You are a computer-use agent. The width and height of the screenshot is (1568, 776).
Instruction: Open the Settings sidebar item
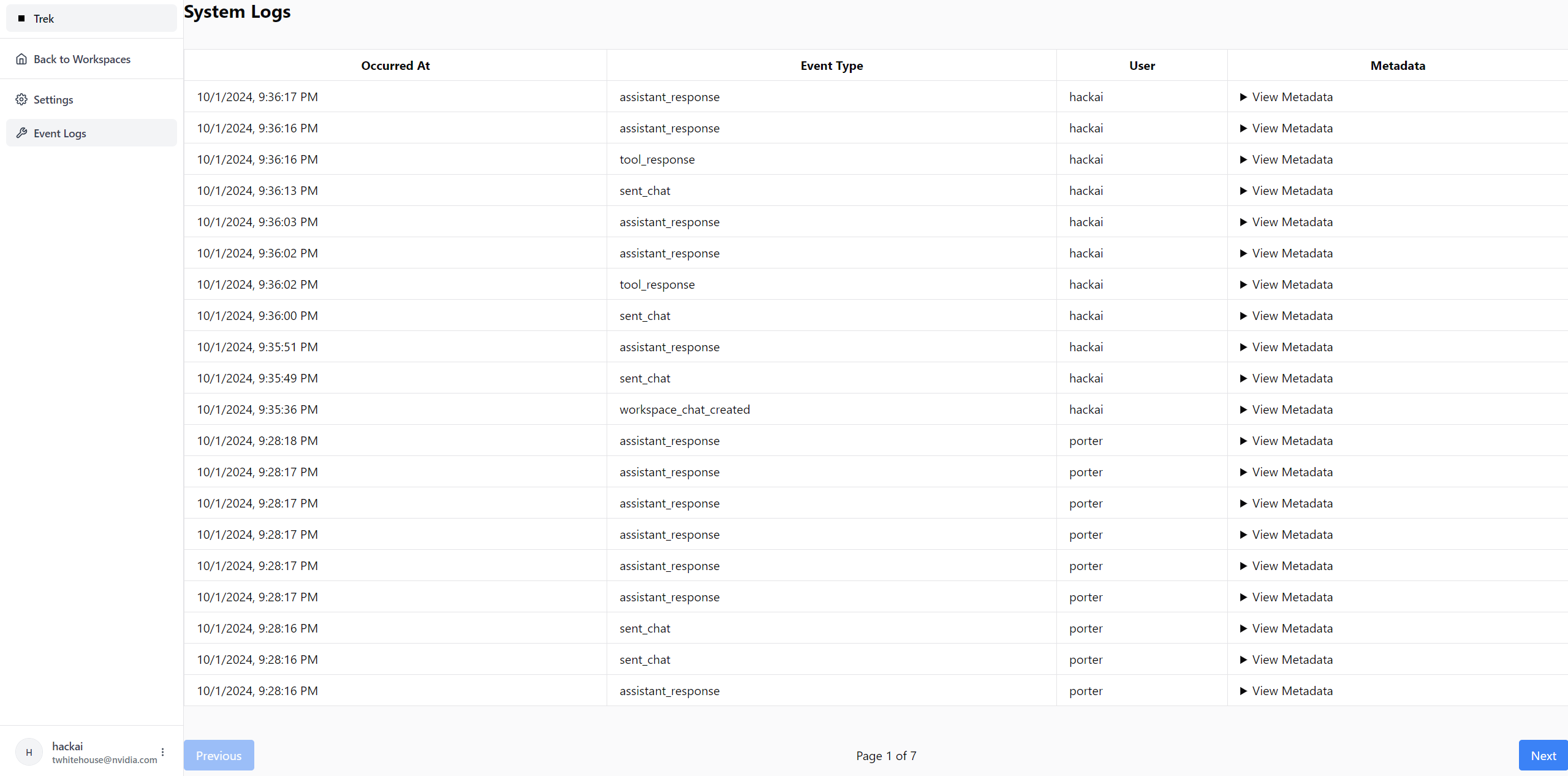click(53, 99)
